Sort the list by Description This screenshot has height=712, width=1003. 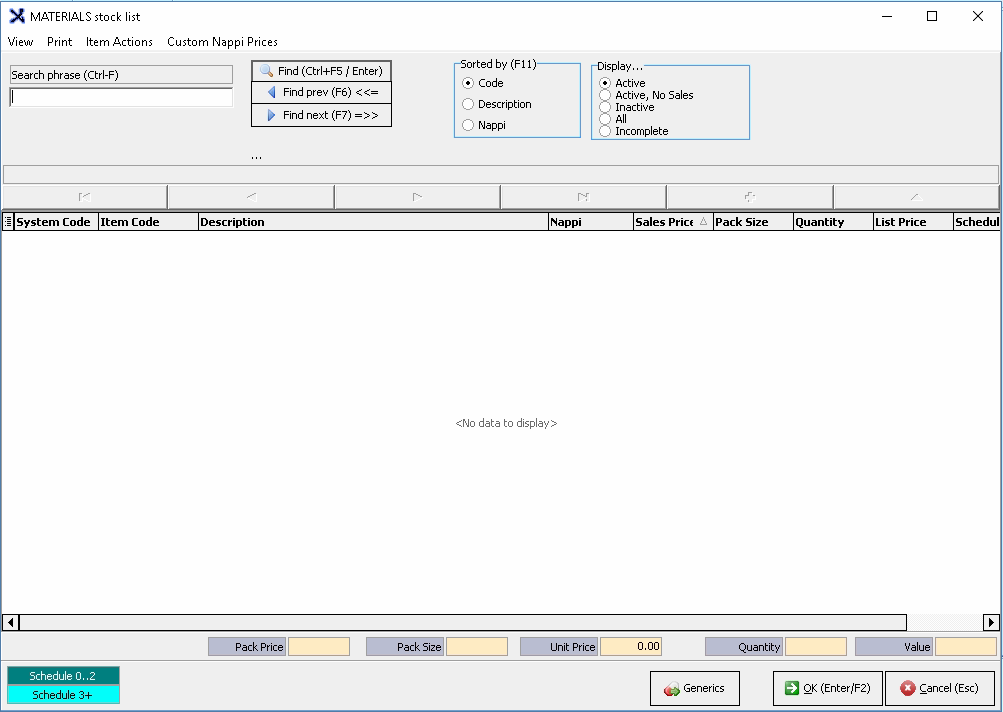click(468, 104)
